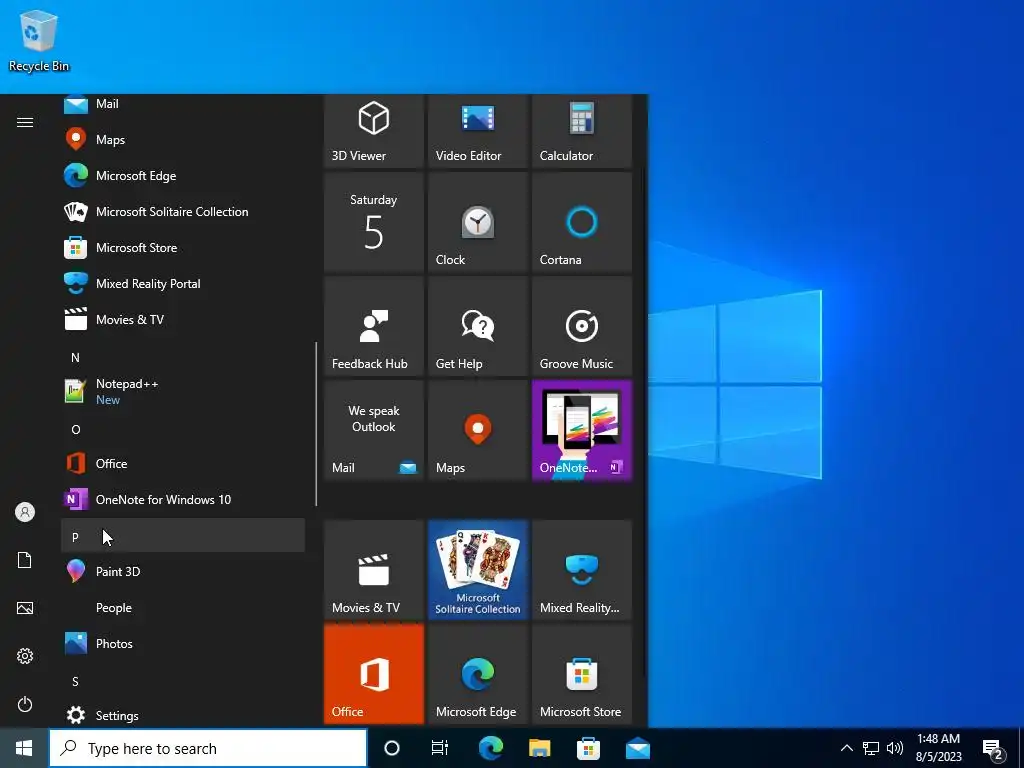Open the Clock tile

[477, 222]
